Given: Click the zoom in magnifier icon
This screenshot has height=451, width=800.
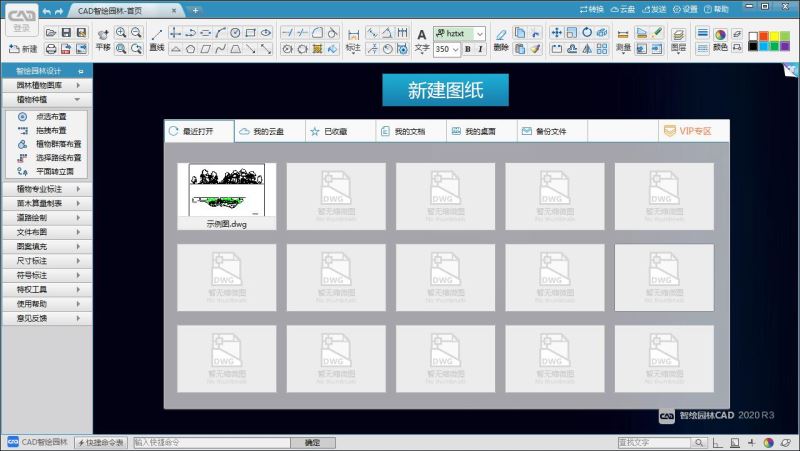Looking at the screenshot, I should [x=121, y=33].
